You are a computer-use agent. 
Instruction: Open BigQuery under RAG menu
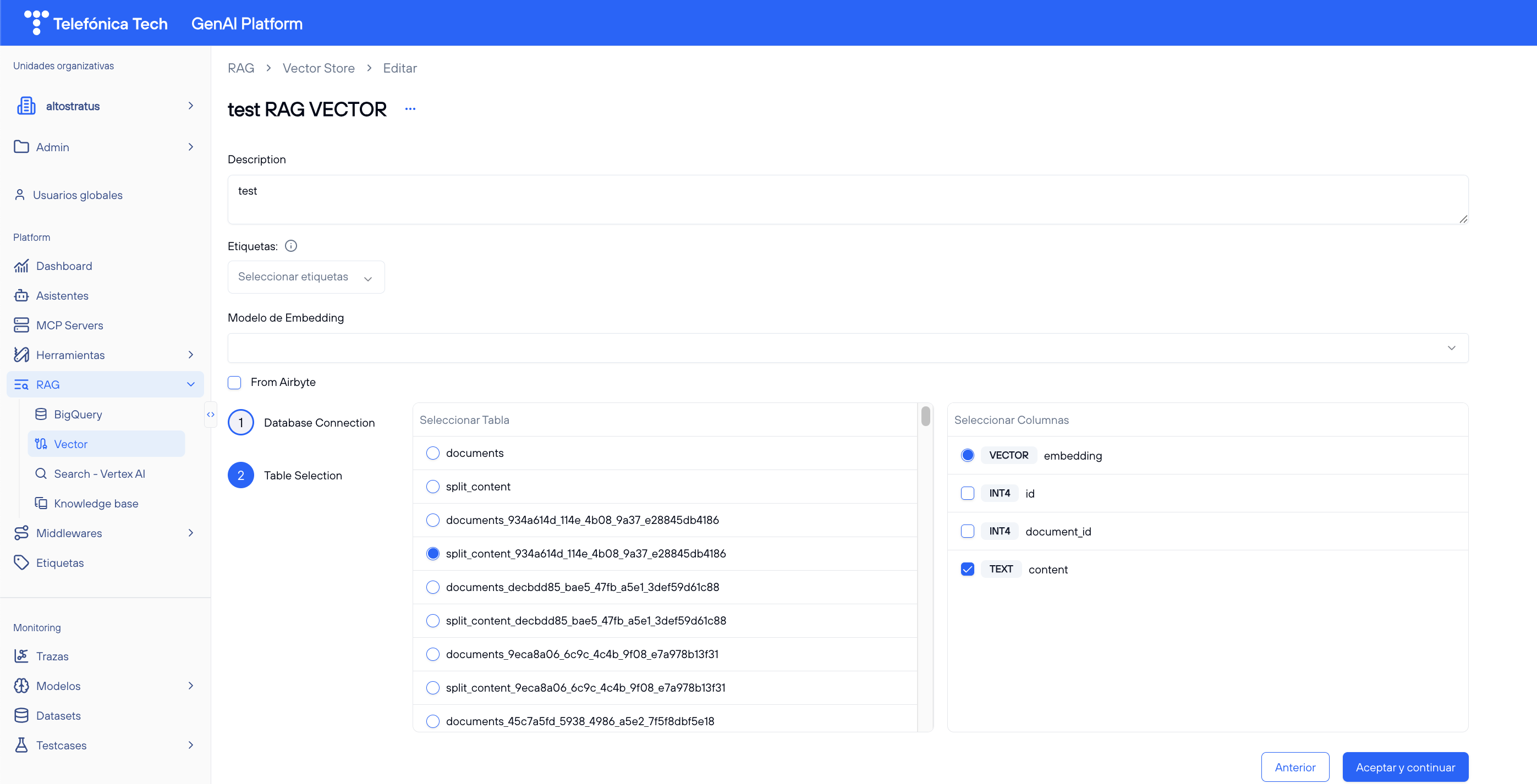click(x=78, y=415)
